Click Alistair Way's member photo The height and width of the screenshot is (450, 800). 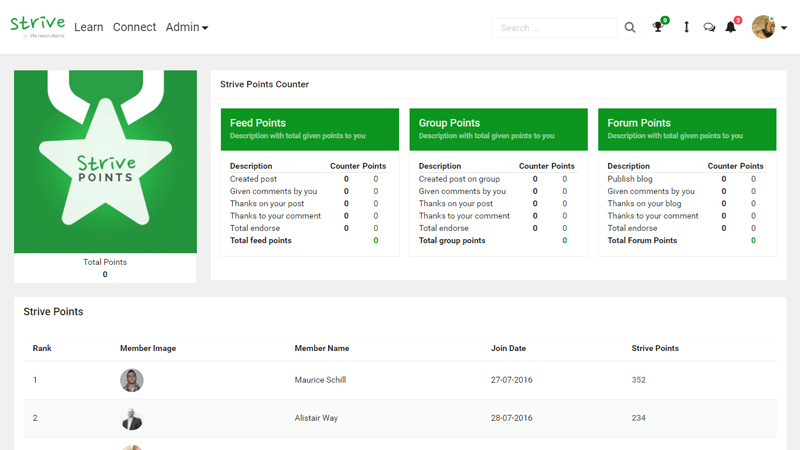[132, 418]
